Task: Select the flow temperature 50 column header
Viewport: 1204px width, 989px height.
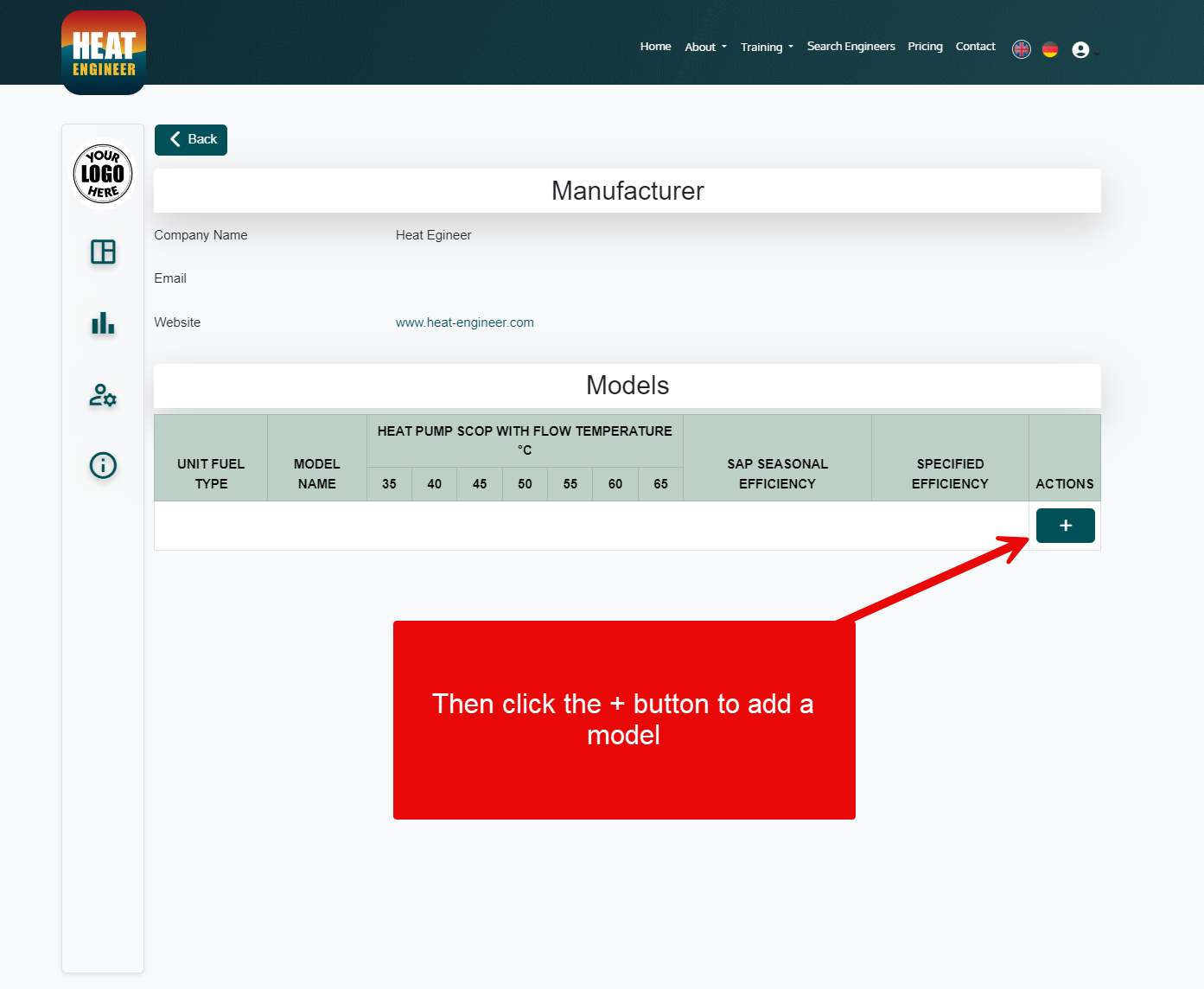Action: click(x=525, y=484)
